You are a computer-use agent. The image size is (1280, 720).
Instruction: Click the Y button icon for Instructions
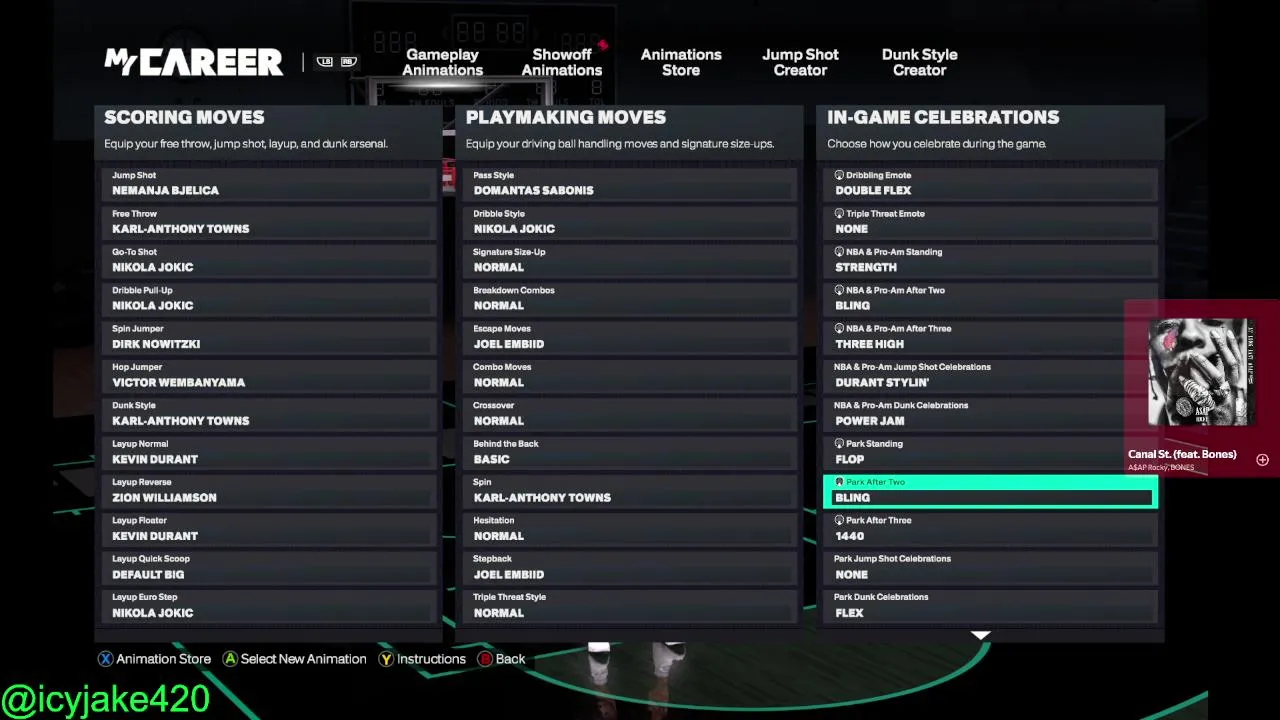click(386, 659)
